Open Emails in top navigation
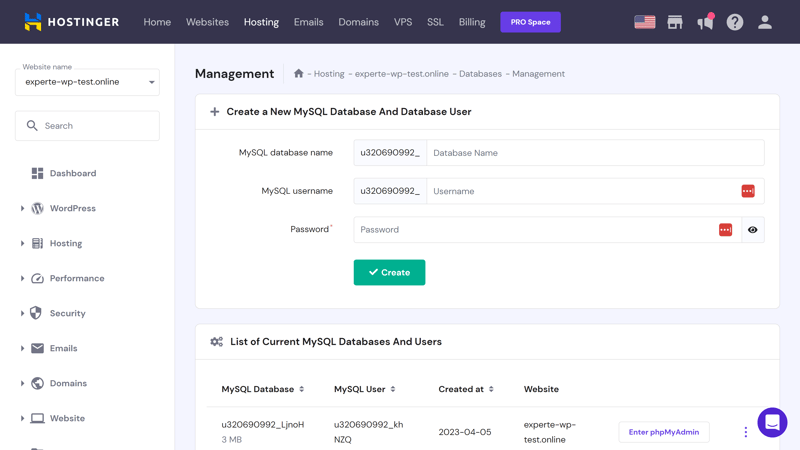 (309, 22)
